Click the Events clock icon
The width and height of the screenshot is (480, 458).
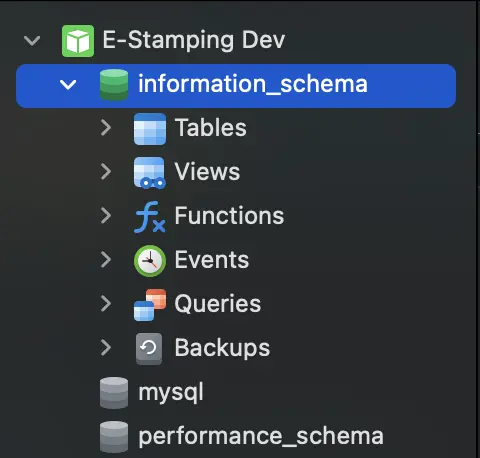(x=150, y=261)
